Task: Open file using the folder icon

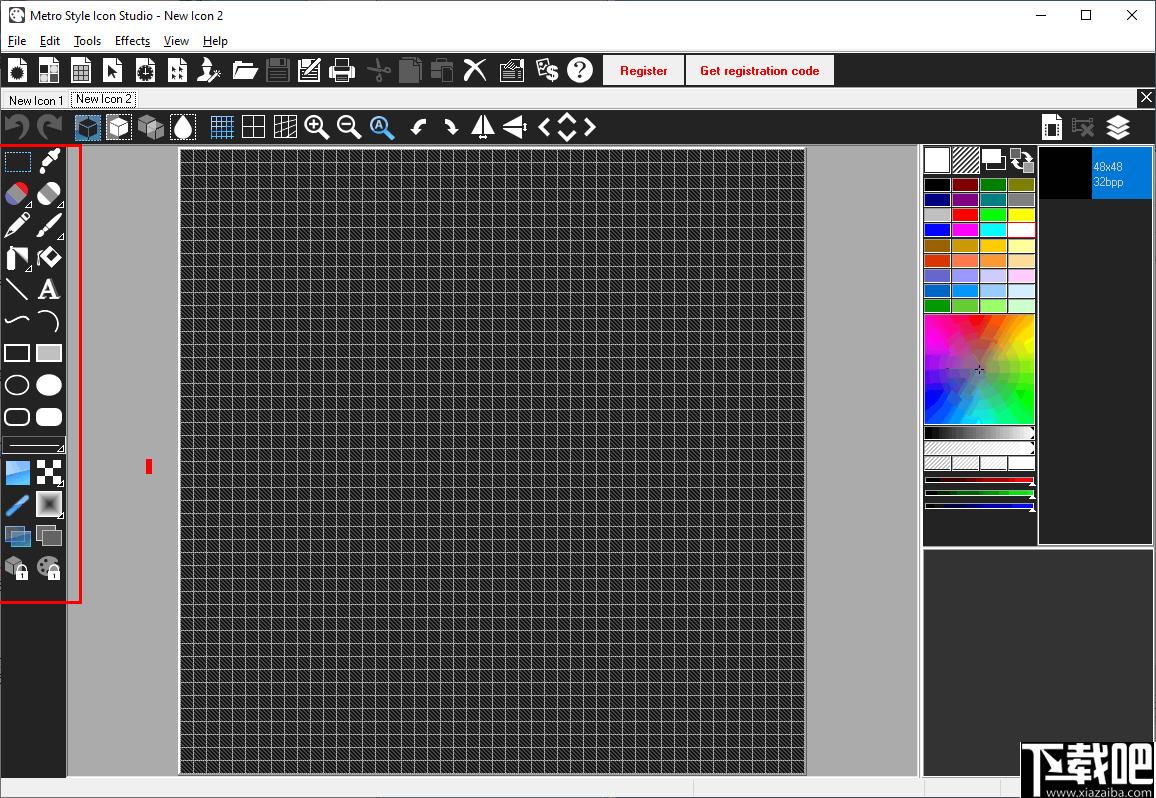Action: pyautogui.click(x=245, y=71)
